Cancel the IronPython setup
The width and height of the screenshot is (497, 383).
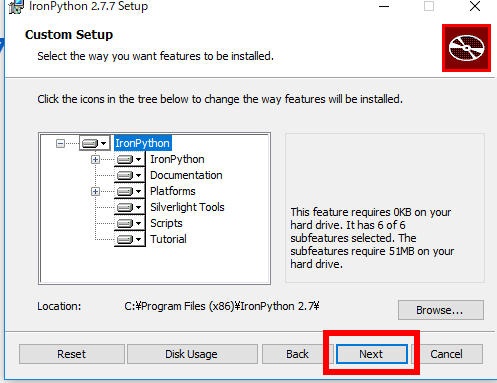(447, 354)
